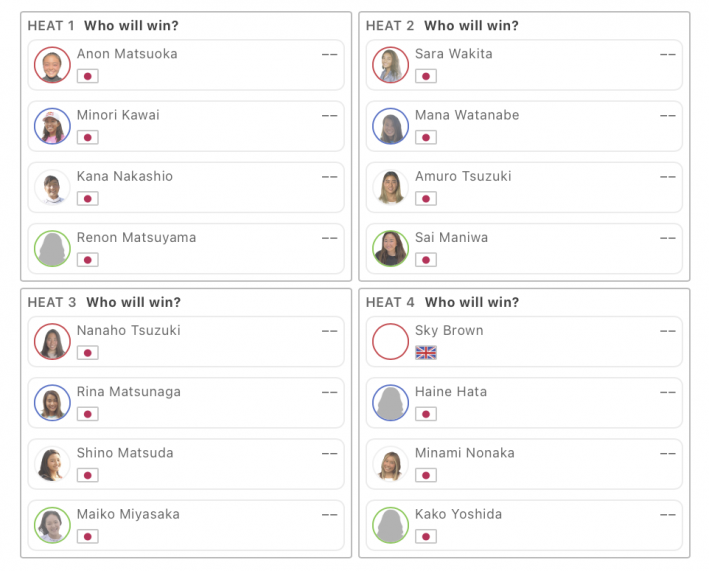
Task: Click the Japan flag under Sai Maniwa
Action: coord(426,260)
